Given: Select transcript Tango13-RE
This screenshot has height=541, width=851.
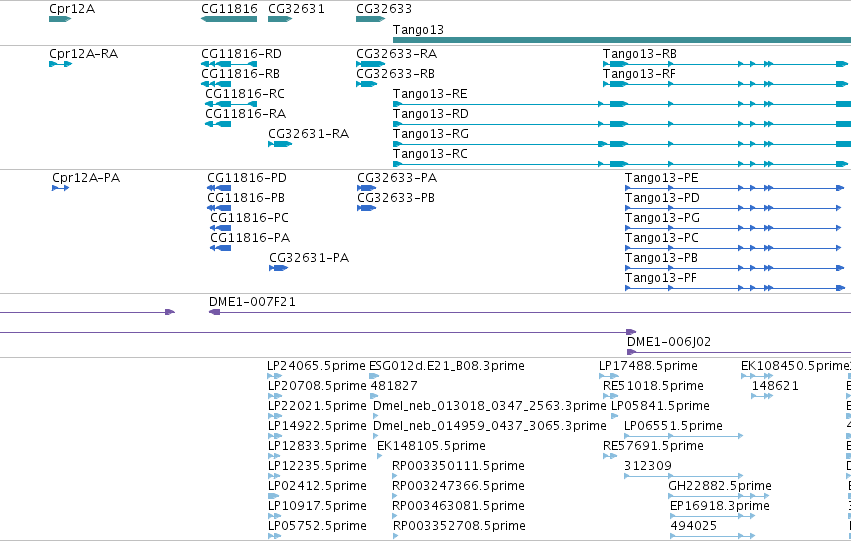Looking at the screenshot, I should (430, 94).
